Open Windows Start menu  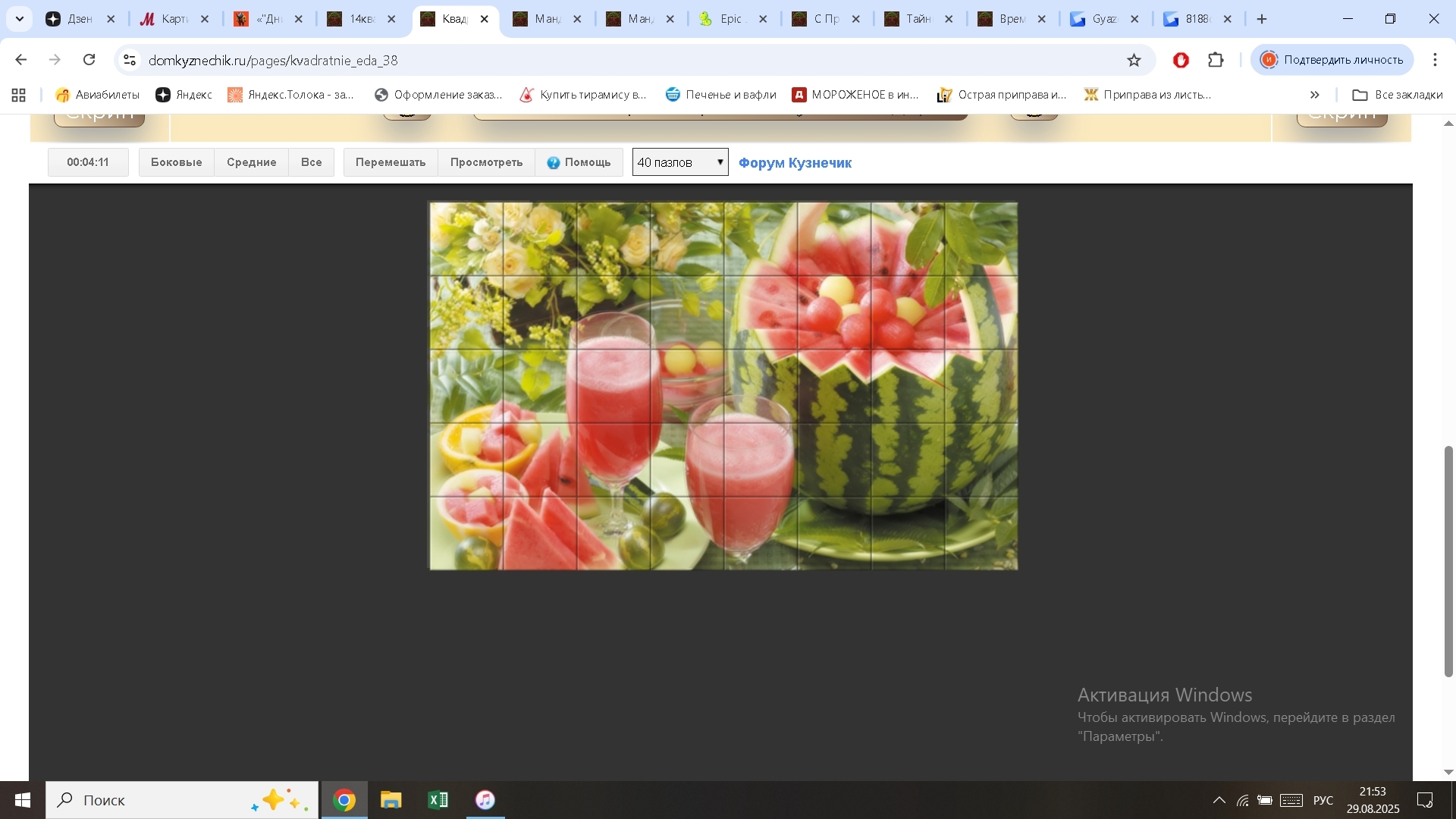point(22,800)
